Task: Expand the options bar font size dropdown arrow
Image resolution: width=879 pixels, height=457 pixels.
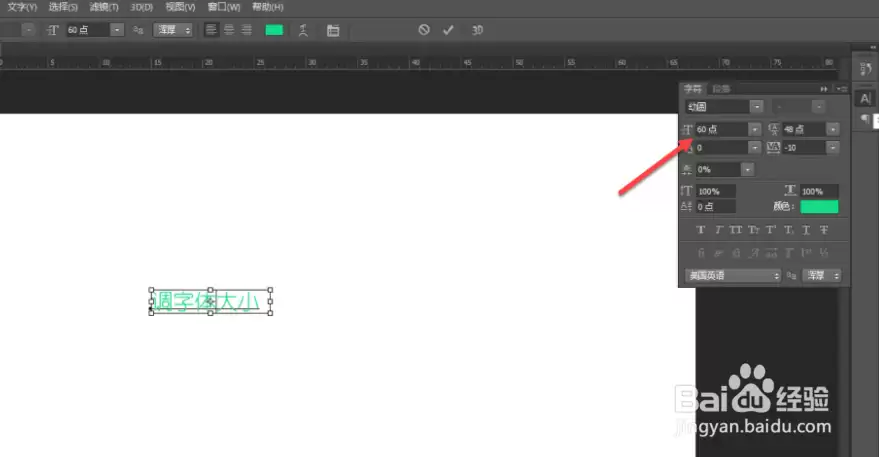Action: [x=117, y=30]
